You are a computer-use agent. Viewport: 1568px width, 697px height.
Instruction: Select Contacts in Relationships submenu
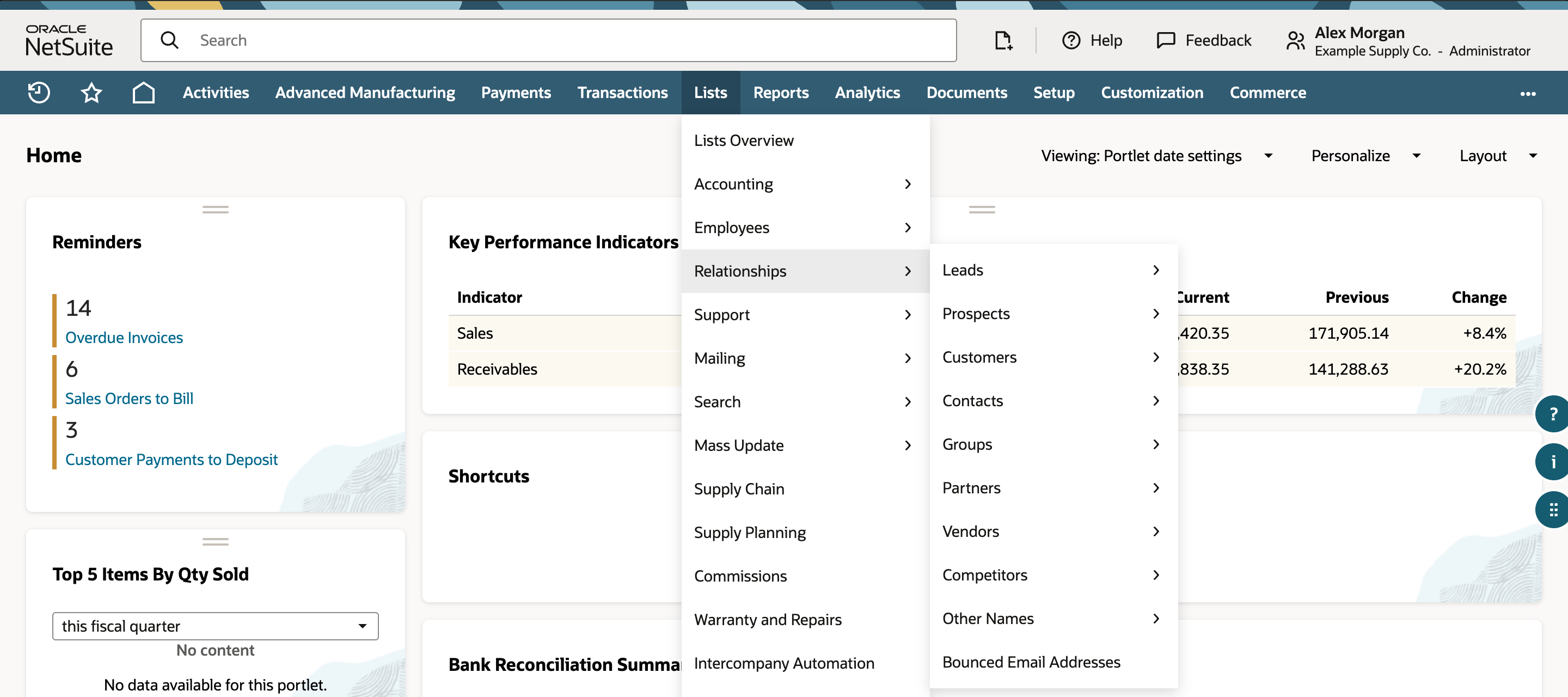(1053, 401)
